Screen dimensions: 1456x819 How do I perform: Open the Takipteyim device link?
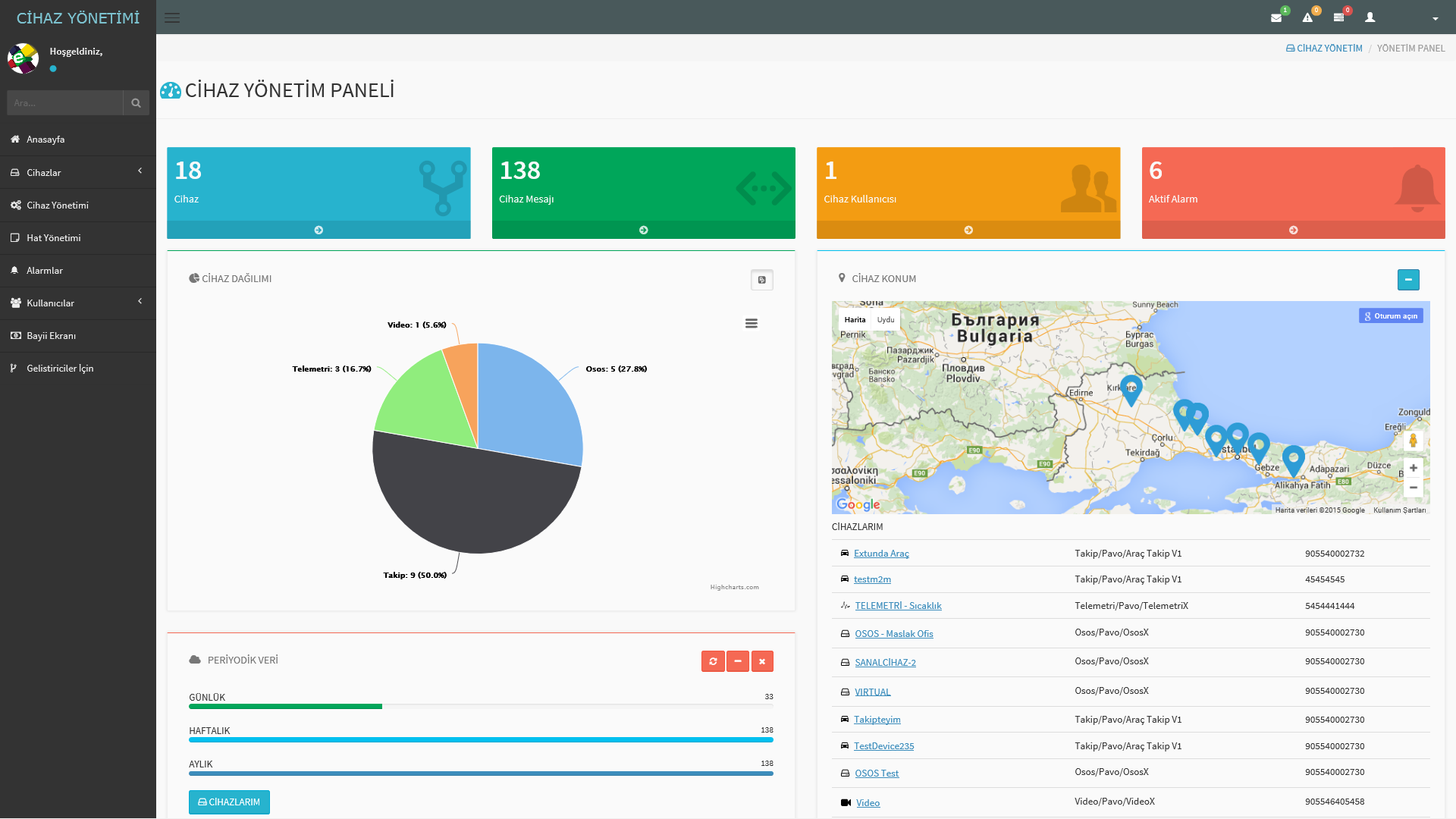[877, 720]
